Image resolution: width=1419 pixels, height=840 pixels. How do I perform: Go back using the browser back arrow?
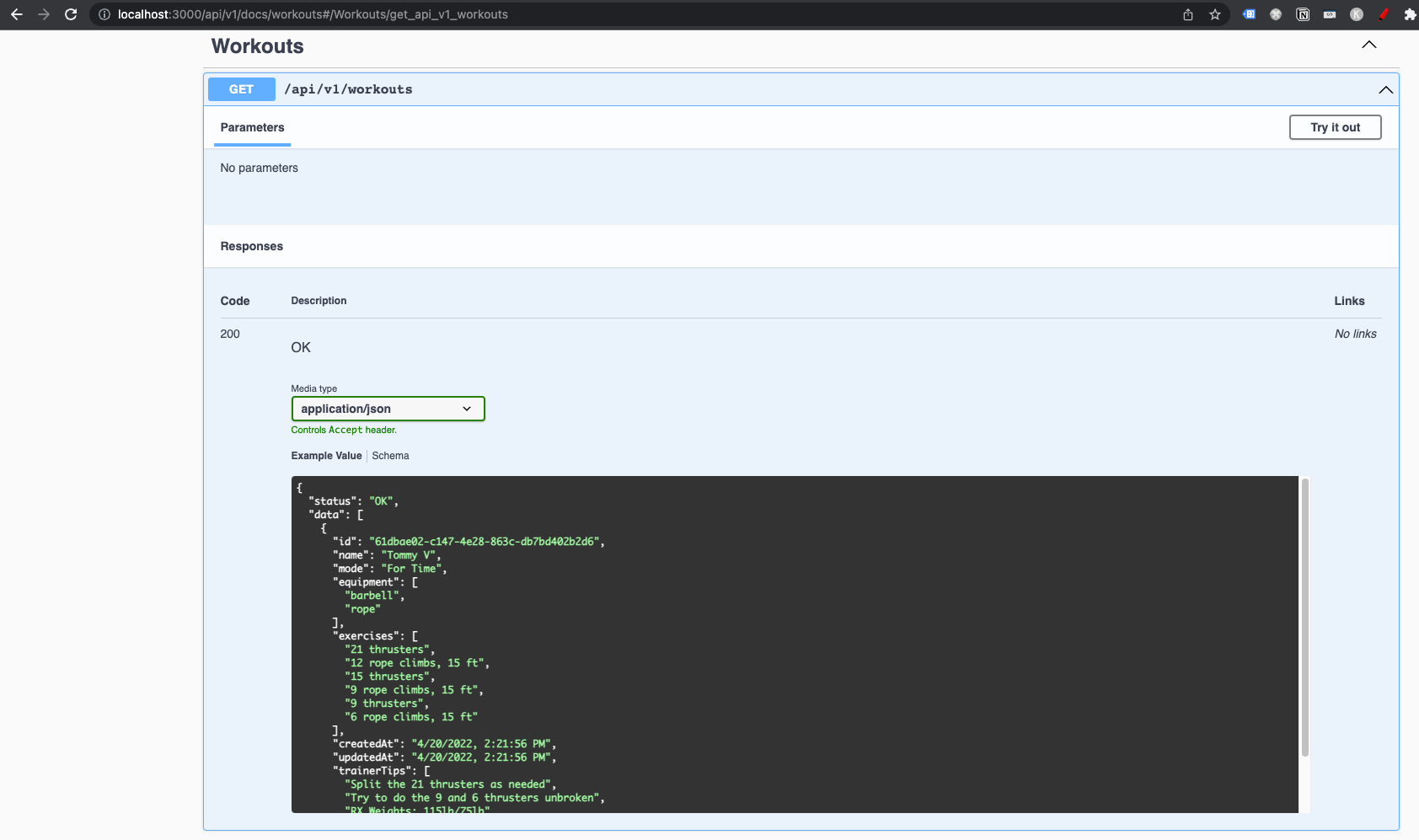(16, 14)
